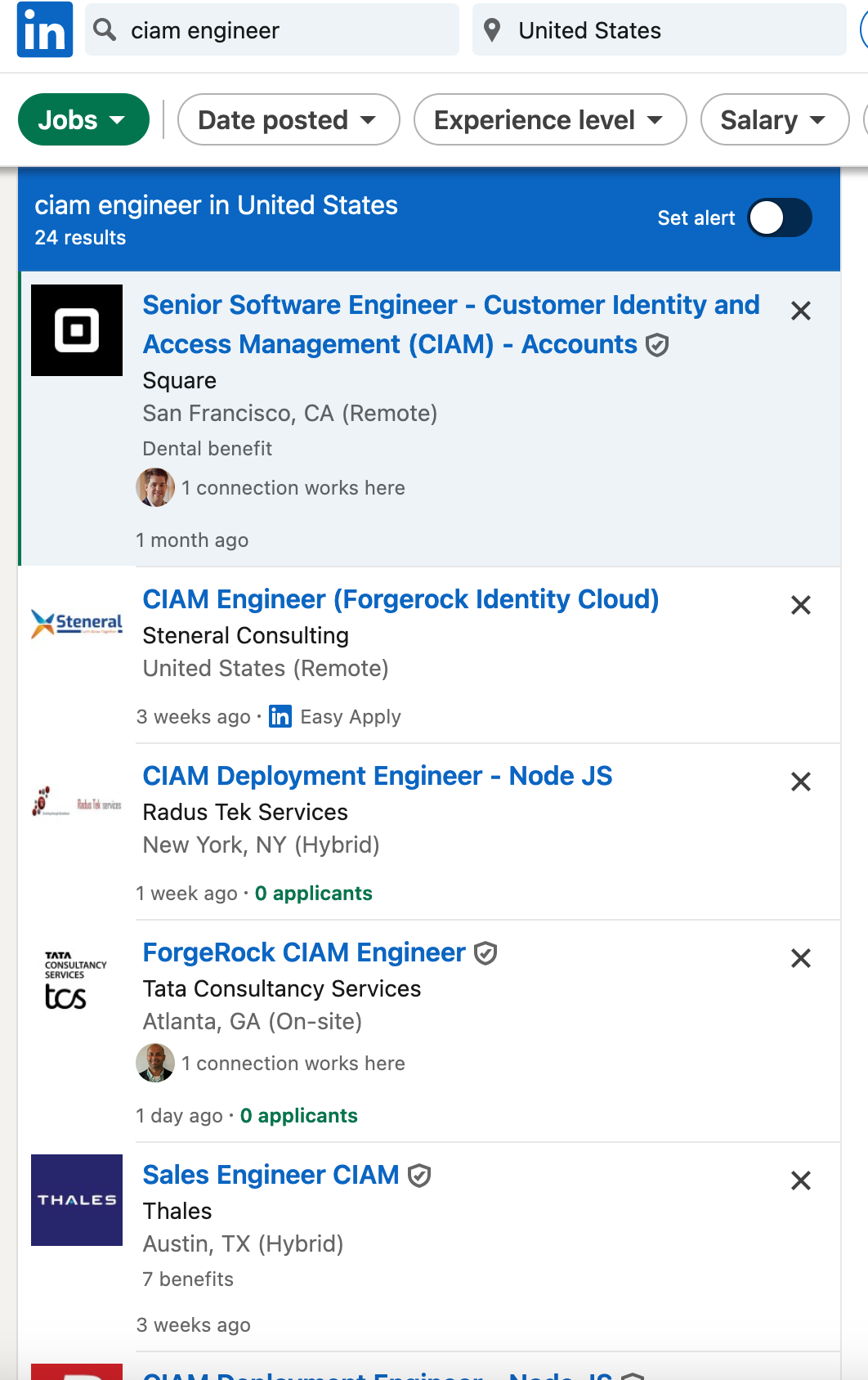Click connection avatar on Tata job
The image size is (868, 1380).
coord(155,1063)
